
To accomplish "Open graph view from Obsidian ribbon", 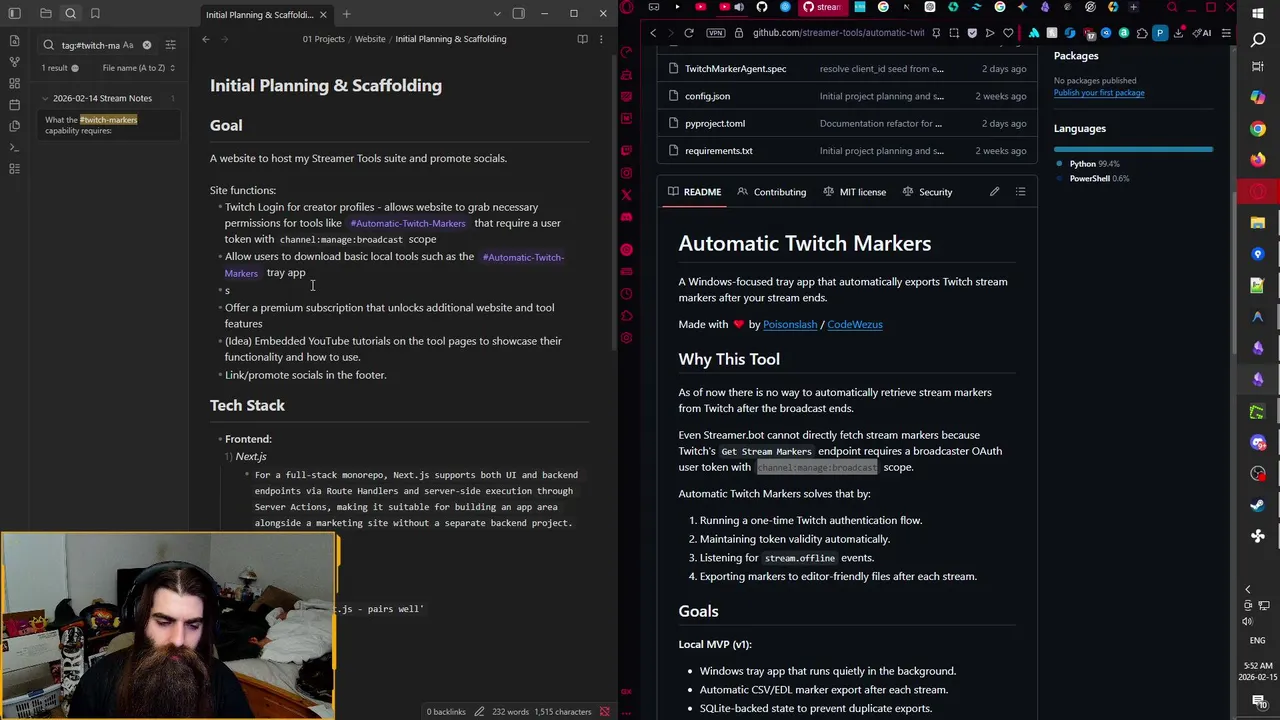I will pyautogui.click(x=14, y=62).
